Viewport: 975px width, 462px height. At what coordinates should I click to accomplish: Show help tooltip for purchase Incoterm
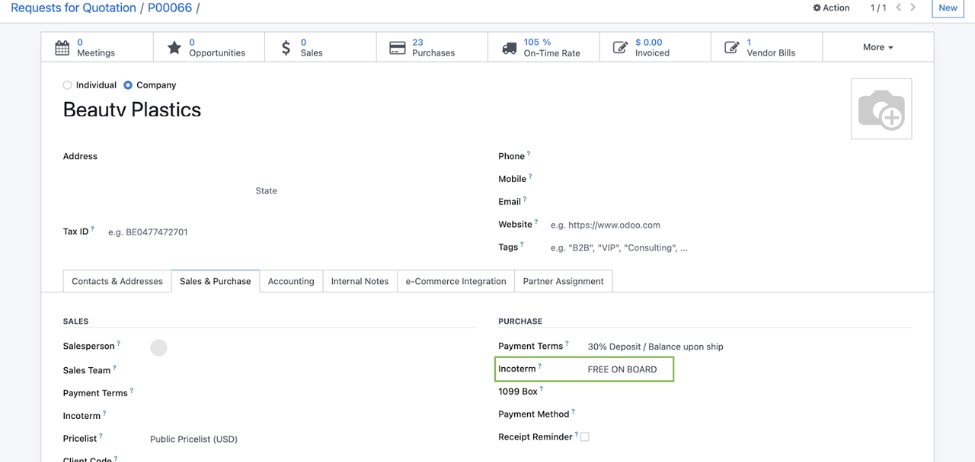[x=540, y=366]
